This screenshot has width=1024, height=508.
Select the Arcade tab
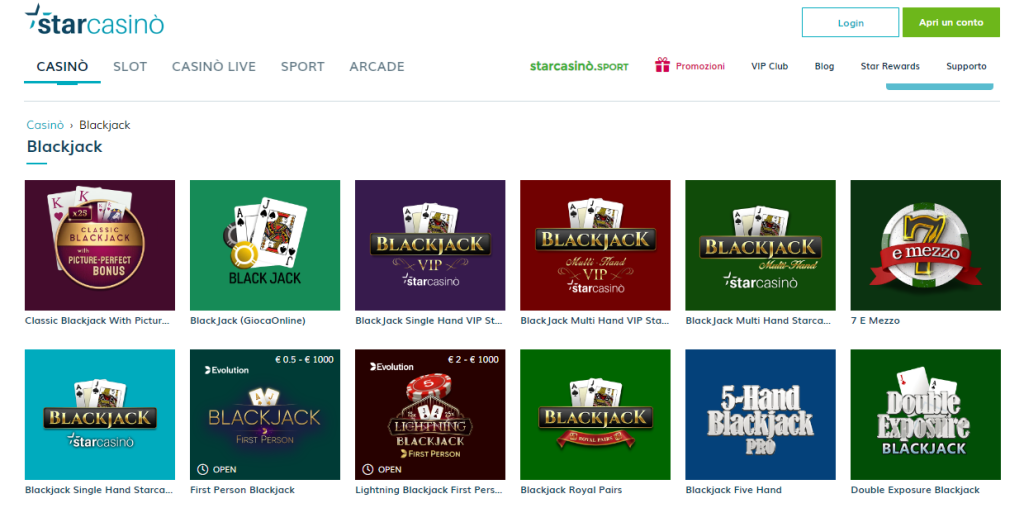377,66
